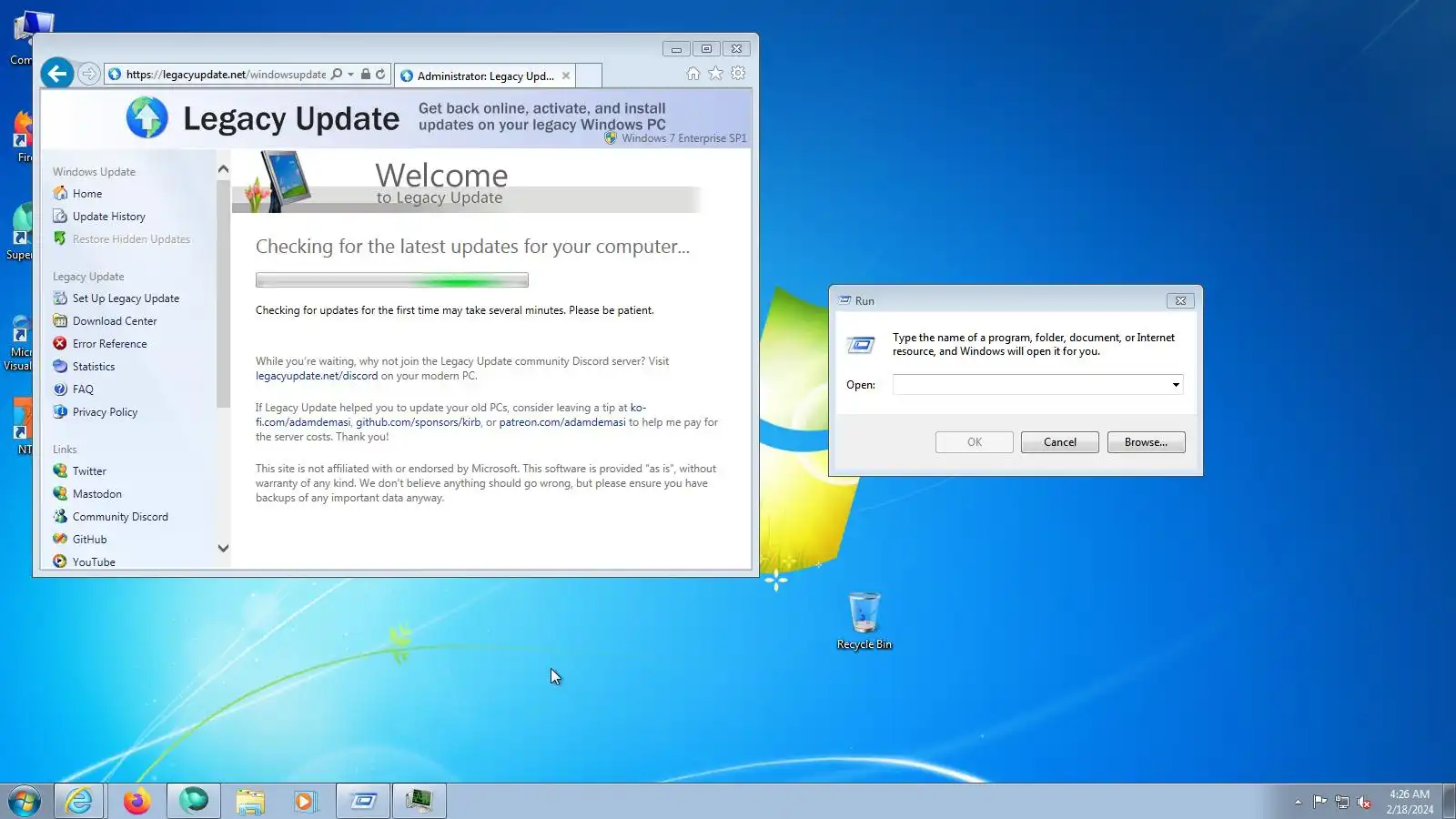Click sidebar scrollbar down arrow
The height and width of the screenshot is (819, 1456).
pyautogui.click(x=223, y=548)
